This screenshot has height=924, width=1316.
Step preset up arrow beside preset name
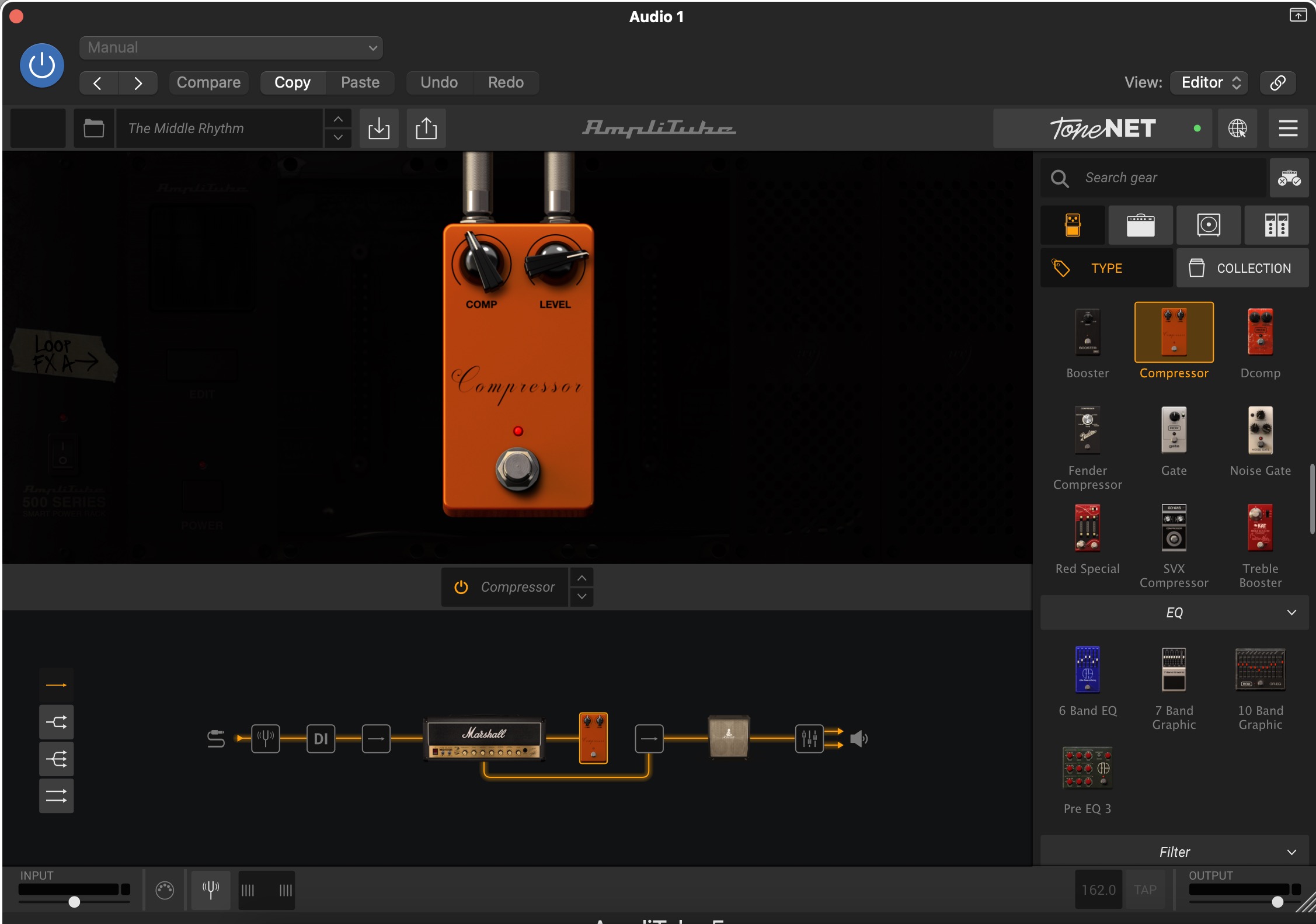(x=338, y=119)
